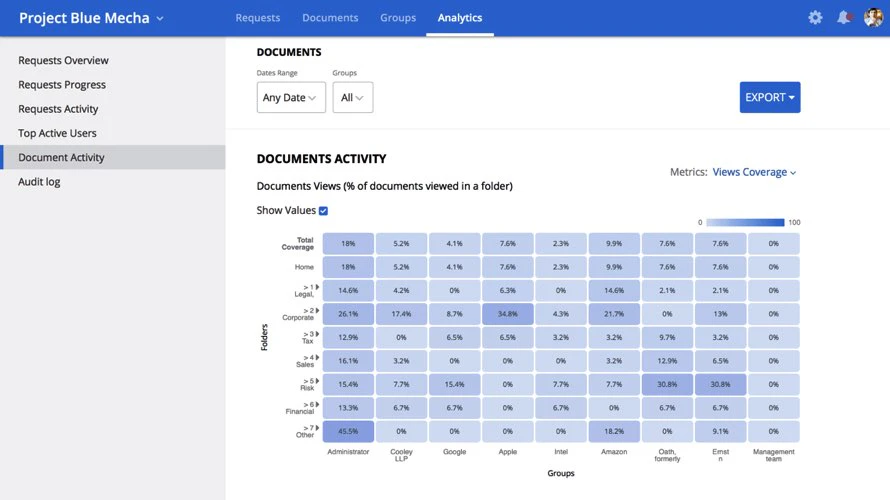Click the 9.9% Amazon Total Coverage cell
The height and width of the screenshot is (500, 890).
[x=614, y=243]
